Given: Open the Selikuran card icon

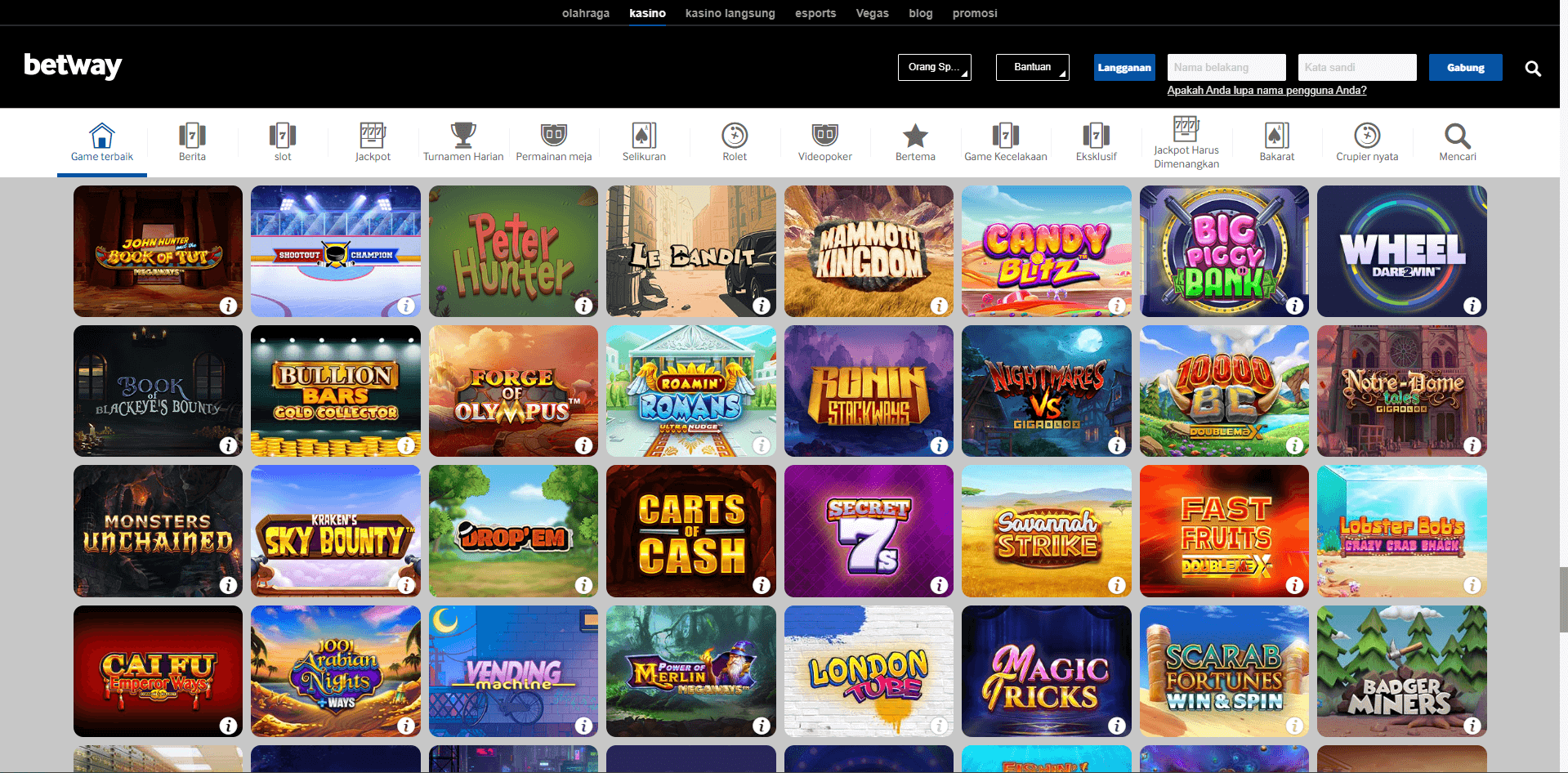Looking at the screenshot, I should click(x=644, y=135).
